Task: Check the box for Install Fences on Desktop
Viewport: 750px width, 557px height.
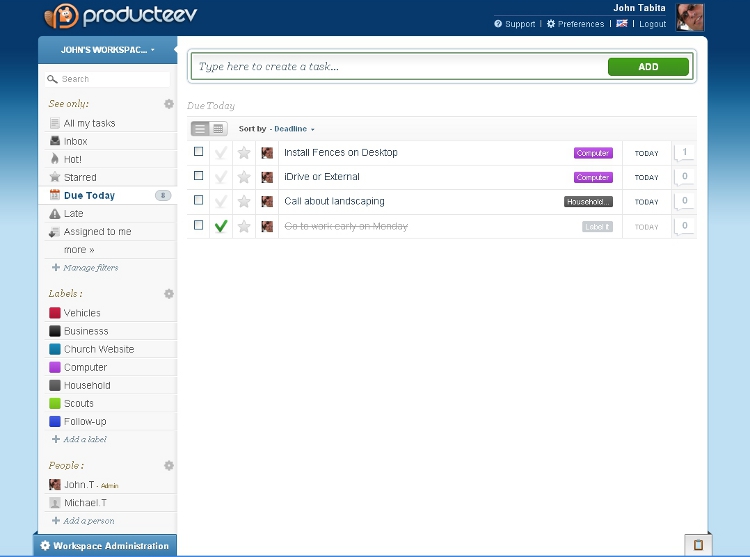Action: click(198, 152)
